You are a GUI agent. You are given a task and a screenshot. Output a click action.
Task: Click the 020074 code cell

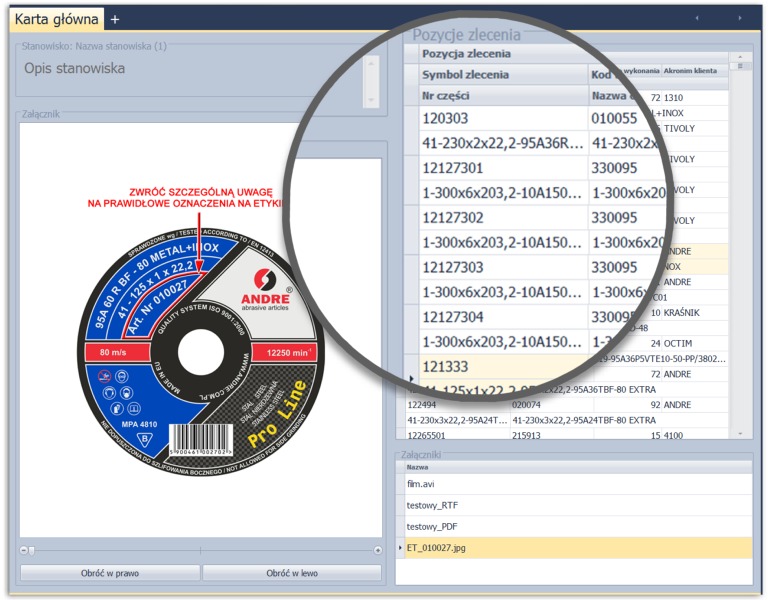coord(552,405)
